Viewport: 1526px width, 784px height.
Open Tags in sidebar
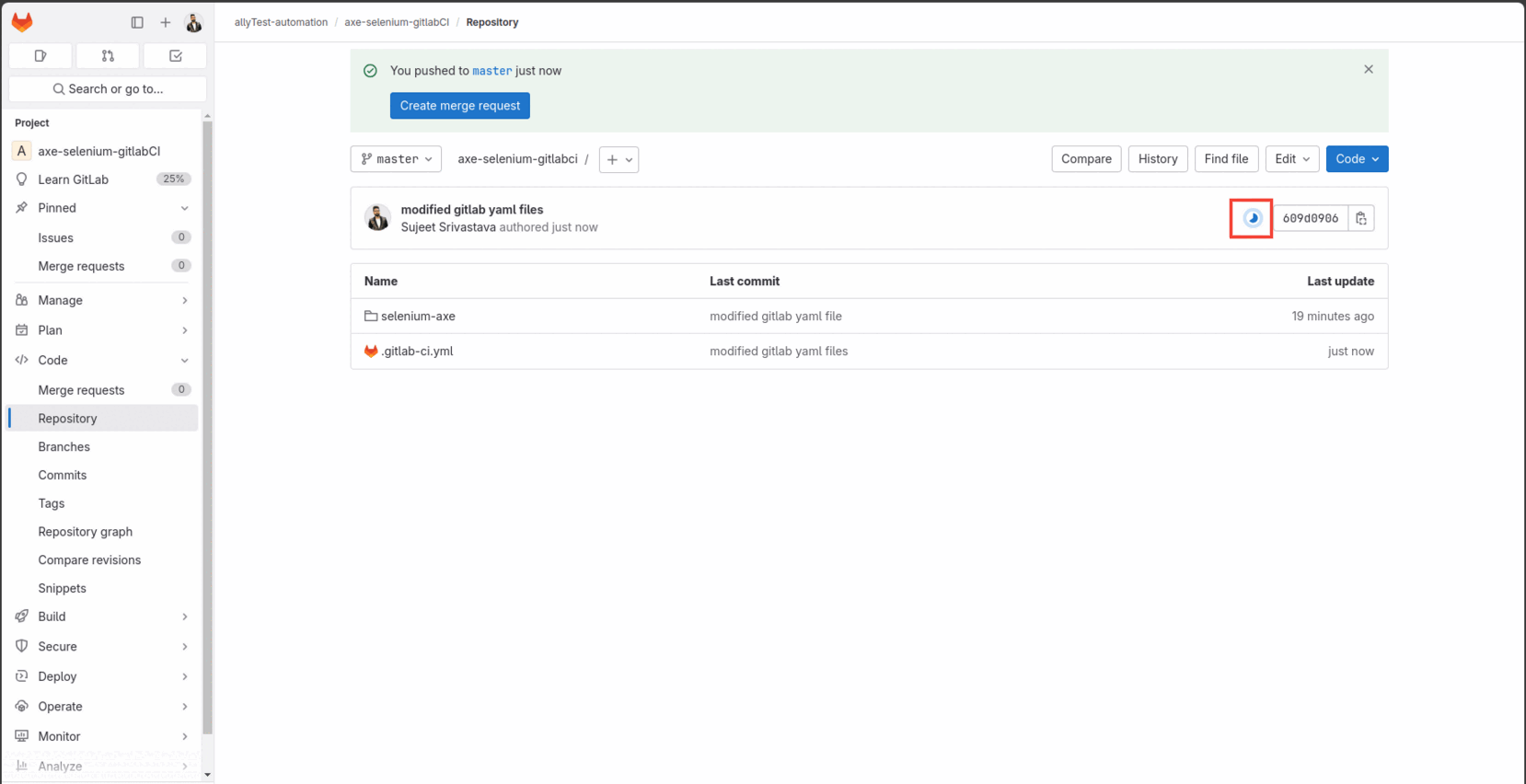click(103, 503)
